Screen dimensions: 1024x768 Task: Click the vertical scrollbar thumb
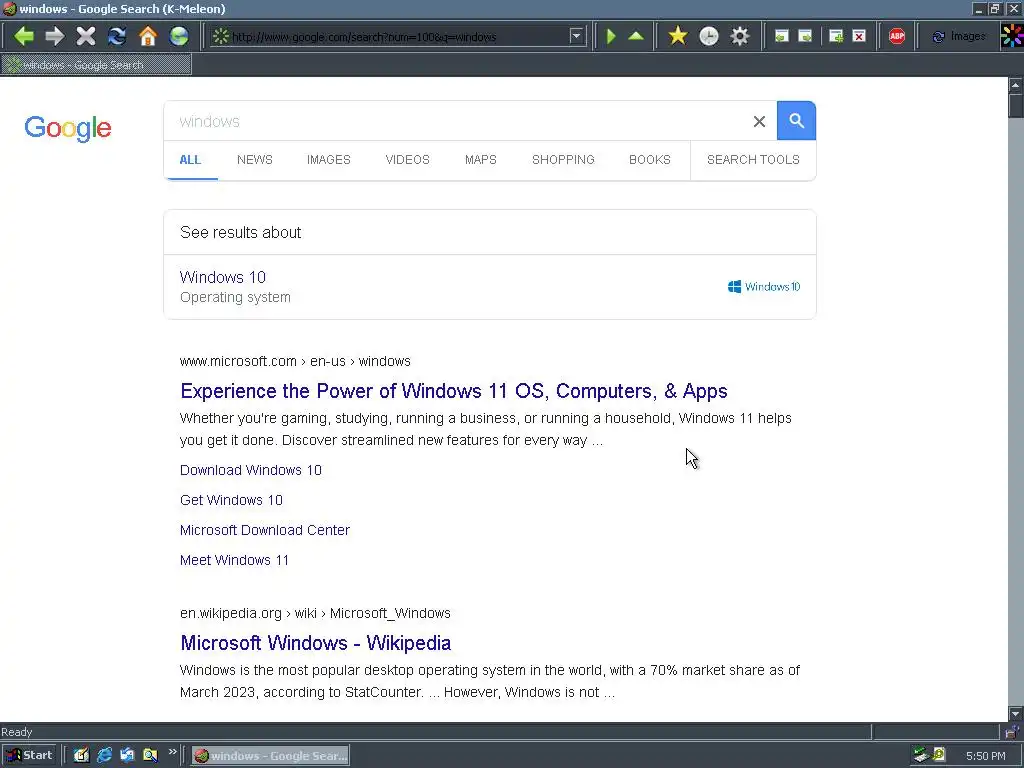click(x=1016, y=105)
